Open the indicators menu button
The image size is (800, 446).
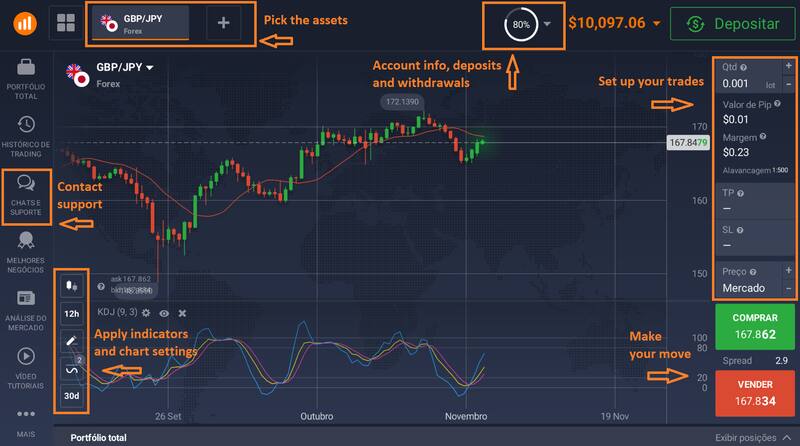[71, 369]
